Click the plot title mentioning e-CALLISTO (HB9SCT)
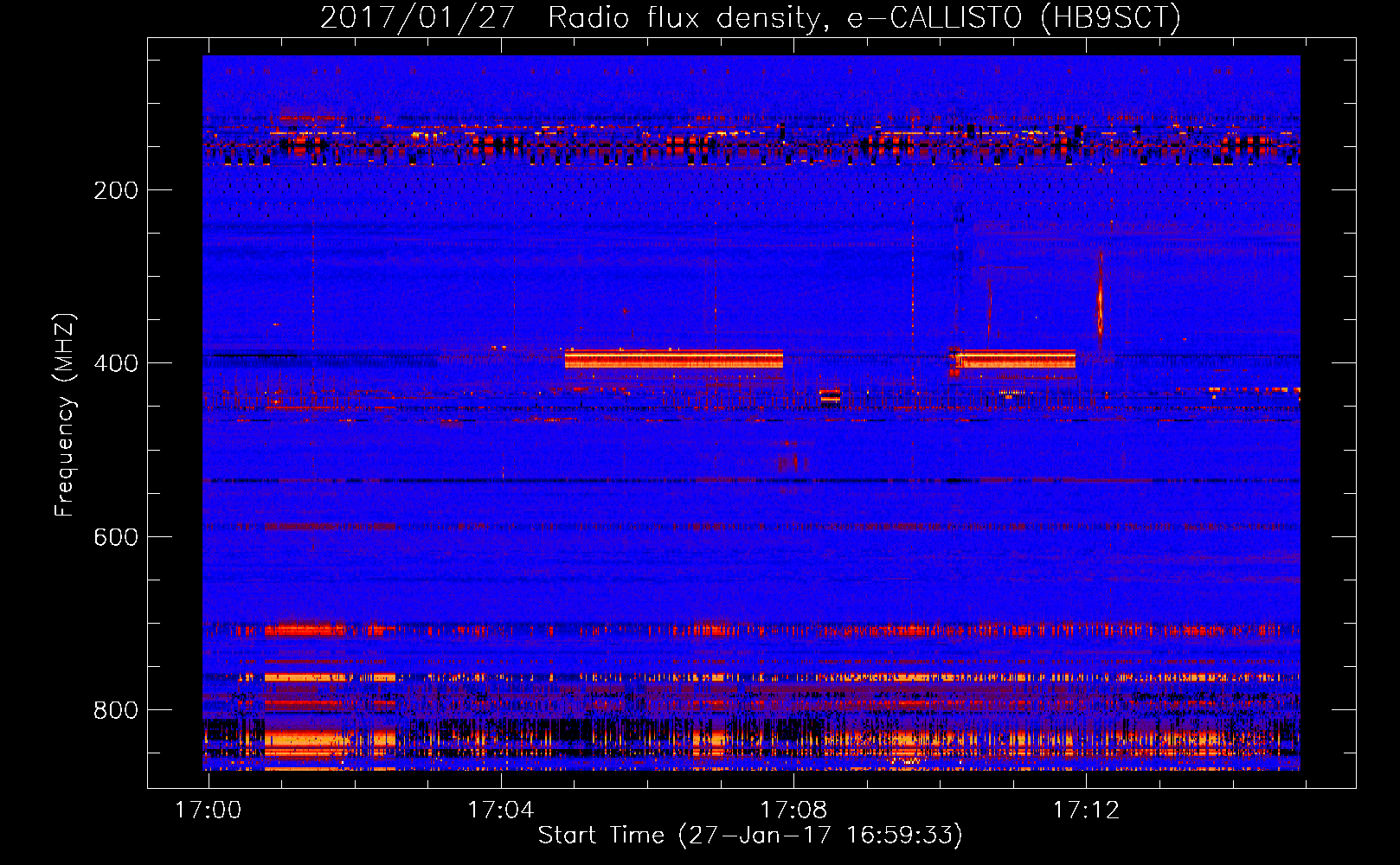This screenshot has width=1400, height=865. click(x=750, y=17)
